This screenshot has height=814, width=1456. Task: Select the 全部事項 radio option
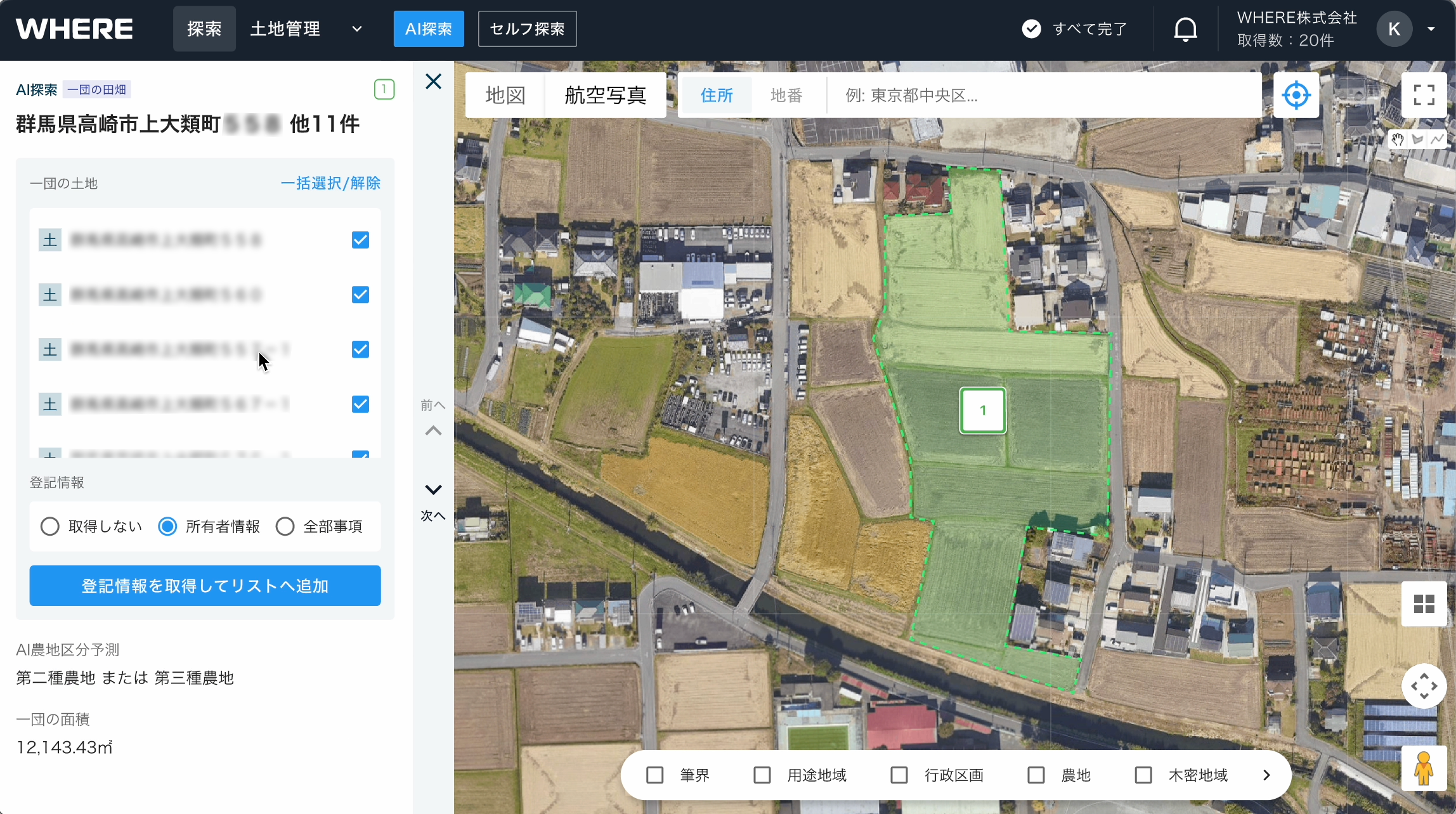coord(285,526)
